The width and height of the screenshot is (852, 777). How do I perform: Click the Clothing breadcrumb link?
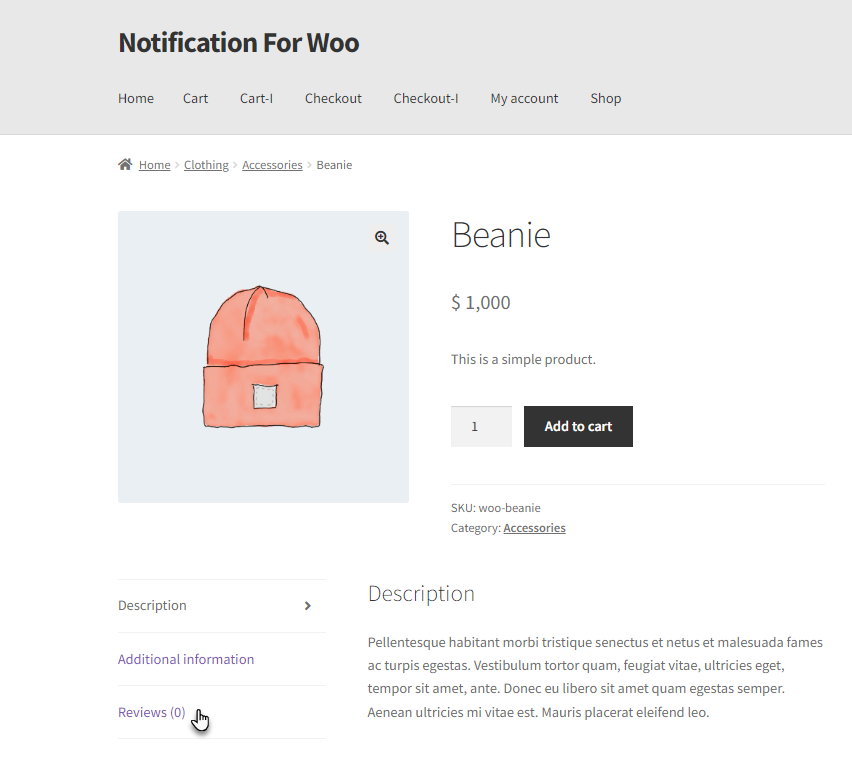click(206, 165)
